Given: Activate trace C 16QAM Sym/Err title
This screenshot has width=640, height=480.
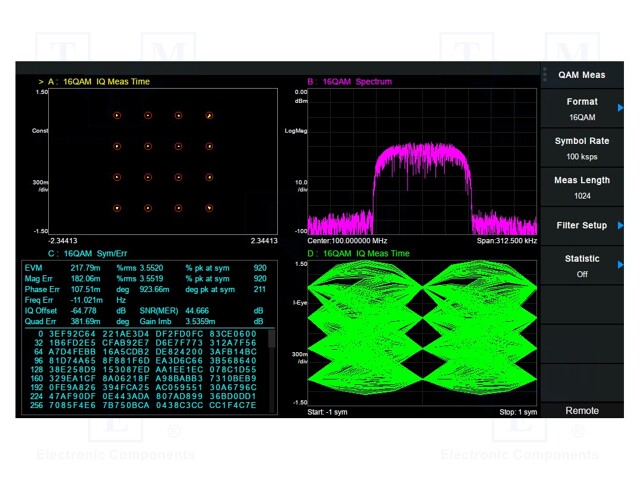Looking at the screenshot, I should (x=86, y=253).
